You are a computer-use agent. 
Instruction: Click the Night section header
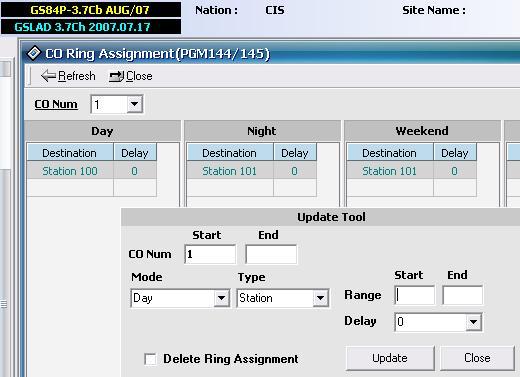pyautogui.click(x=262, y=131)
